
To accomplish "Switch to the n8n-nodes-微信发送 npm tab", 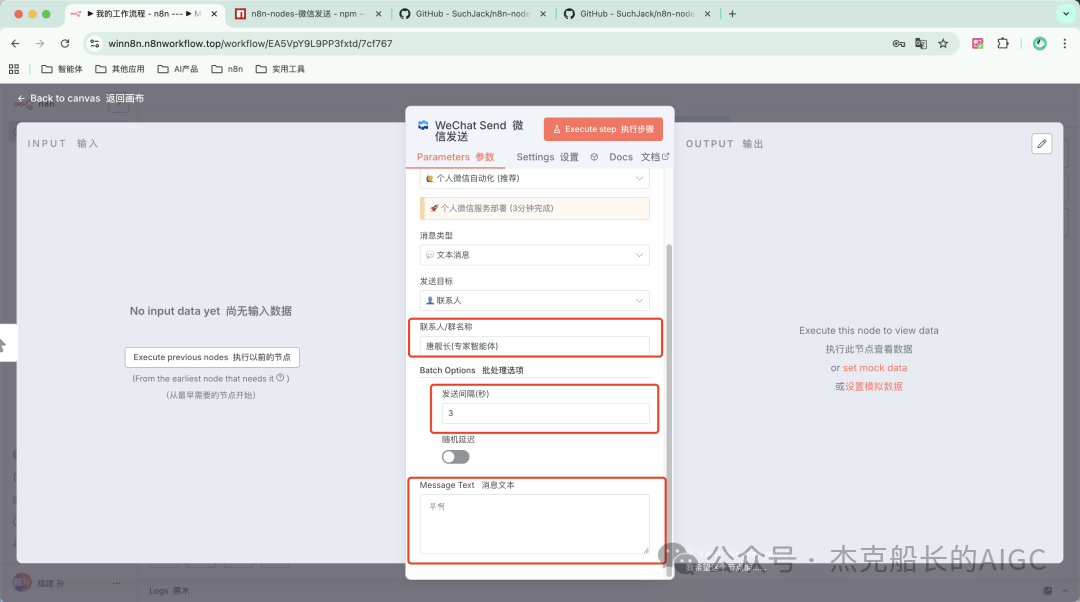I will point(308,14).
